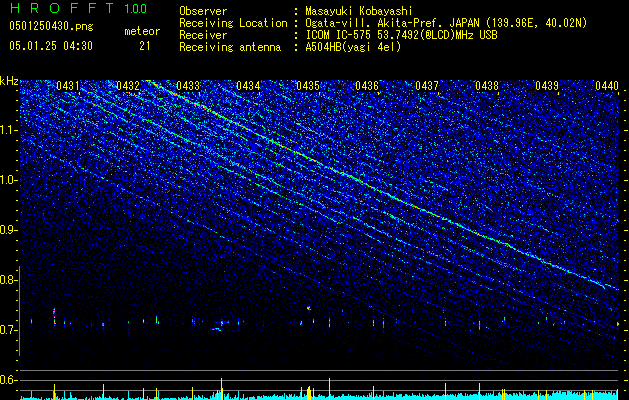The image size is (629, 400).
Task: Click the 0432 time axis marker
Action: point(128,86)
